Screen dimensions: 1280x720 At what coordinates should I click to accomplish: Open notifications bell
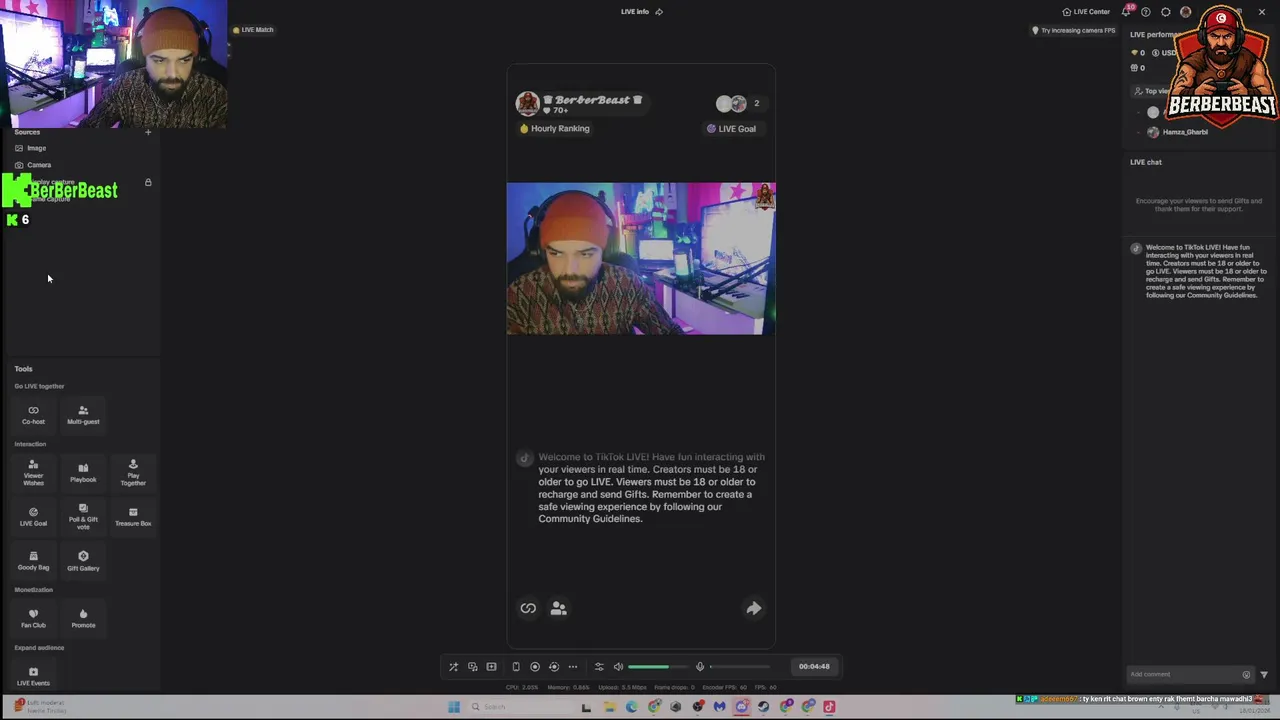pos(1127,12)
